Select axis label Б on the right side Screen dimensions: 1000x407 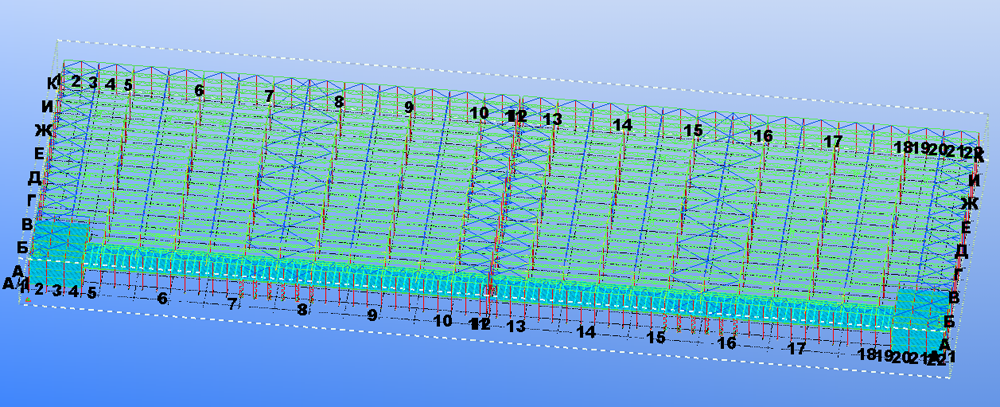pos(949,321)
